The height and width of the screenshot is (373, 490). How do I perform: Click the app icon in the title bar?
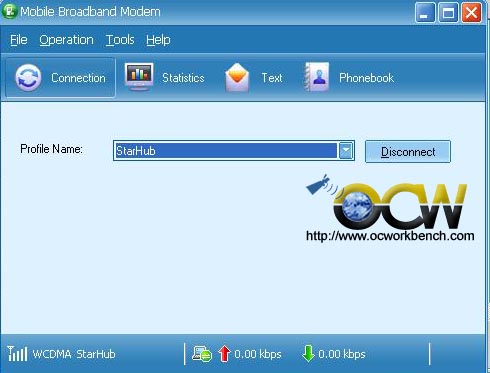click(9, 11)
